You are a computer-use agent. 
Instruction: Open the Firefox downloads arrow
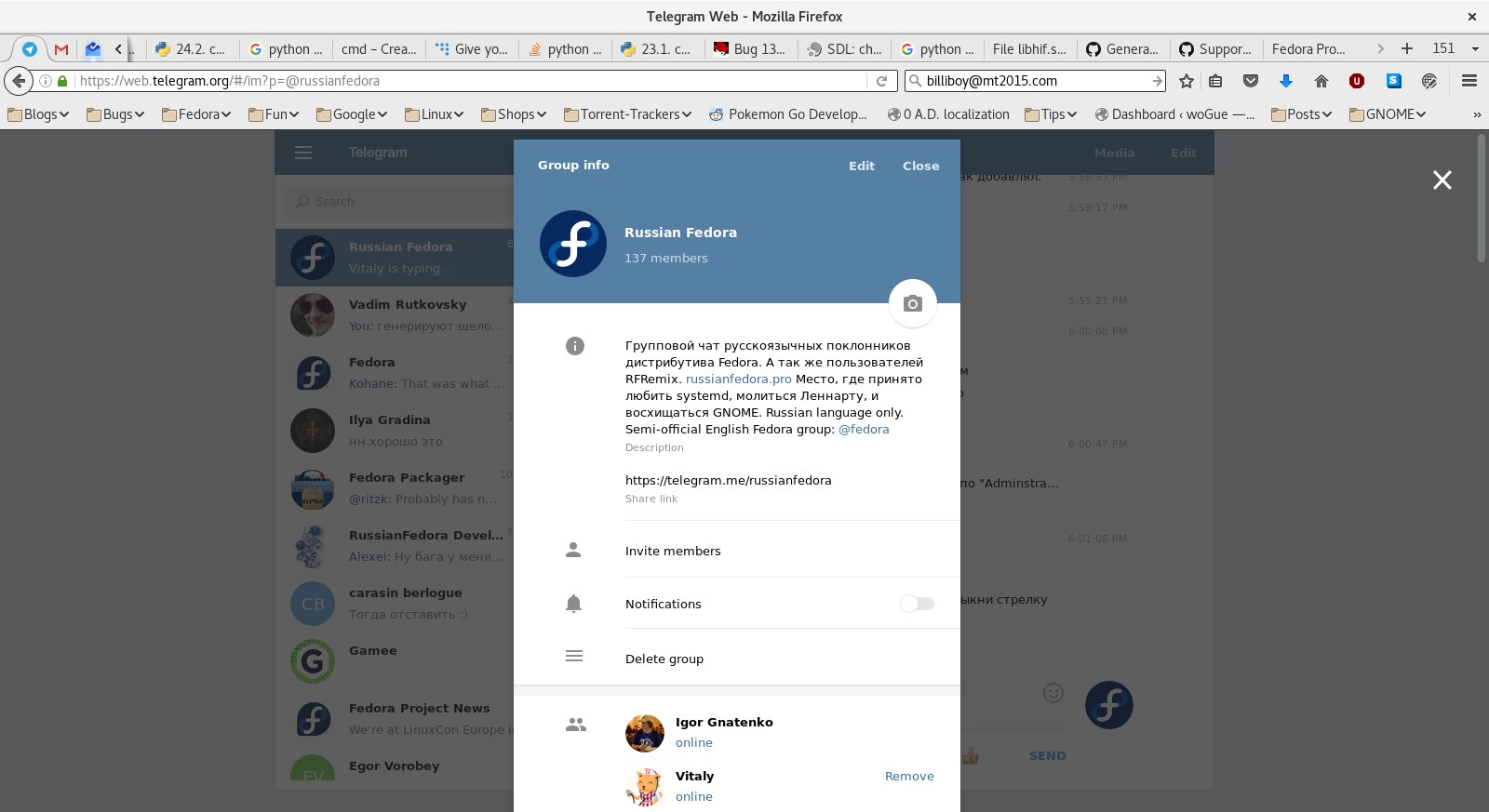[x=1286, y=81]
